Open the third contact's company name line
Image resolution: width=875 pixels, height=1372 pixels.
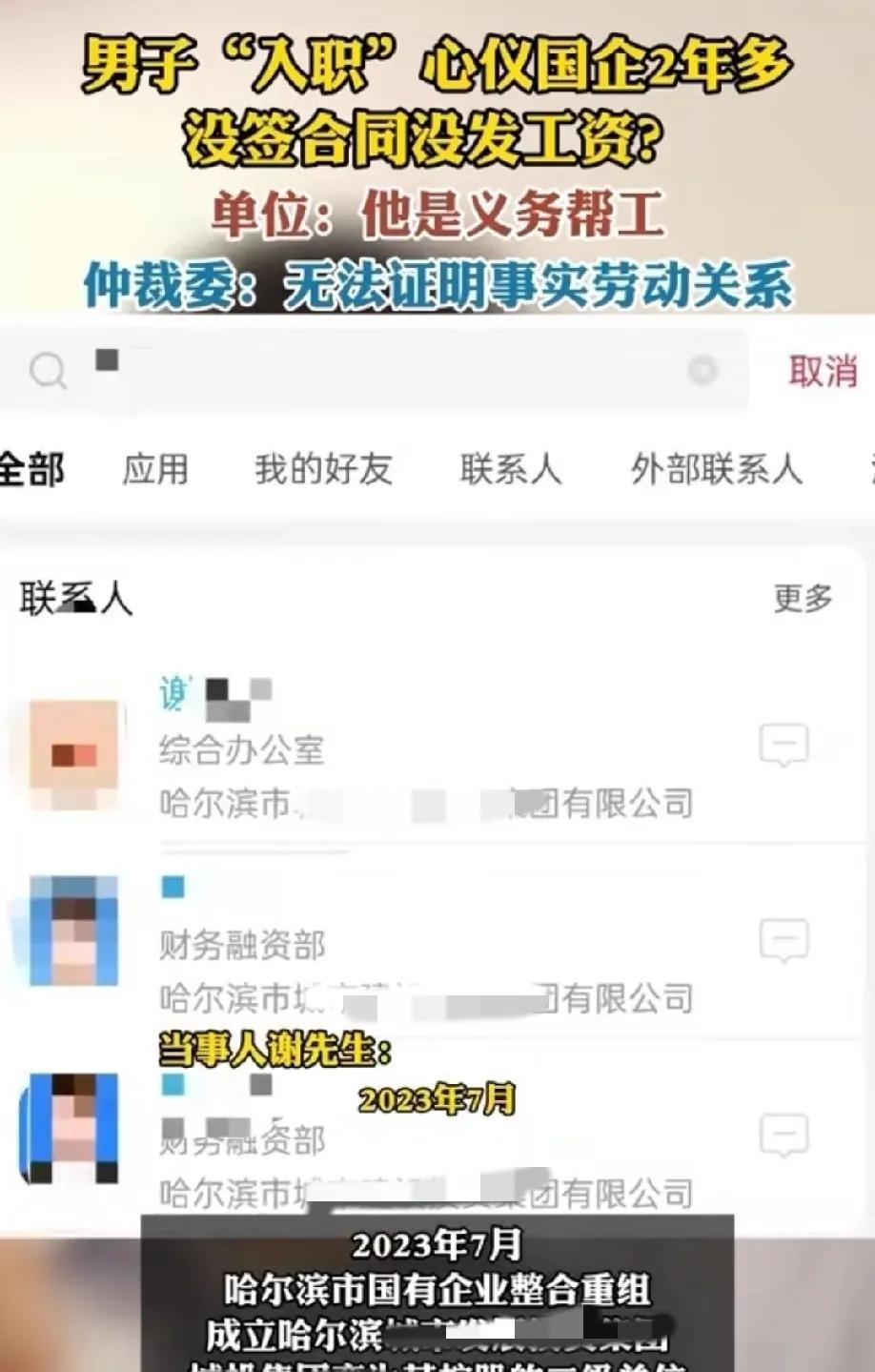426,1192
